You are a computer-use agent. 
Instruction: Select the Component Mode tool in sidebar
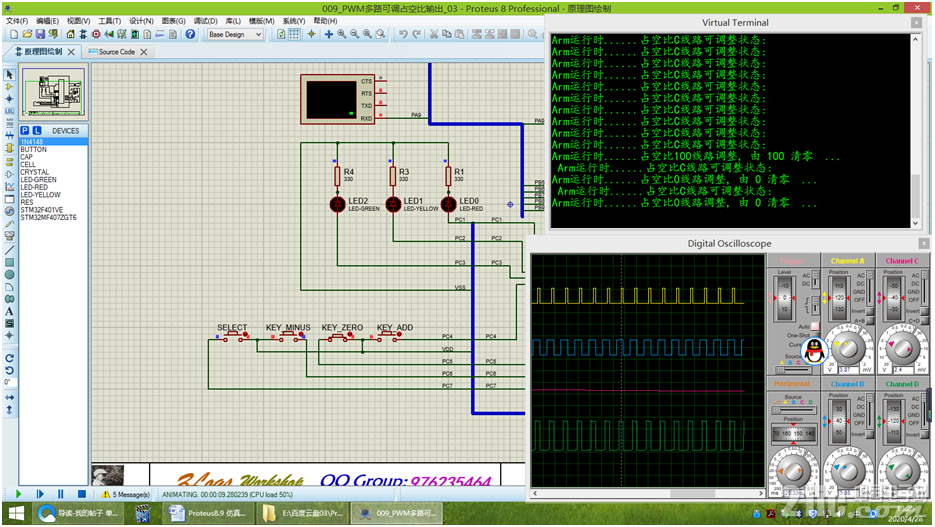pyautogui.click(x=9, y=87)
